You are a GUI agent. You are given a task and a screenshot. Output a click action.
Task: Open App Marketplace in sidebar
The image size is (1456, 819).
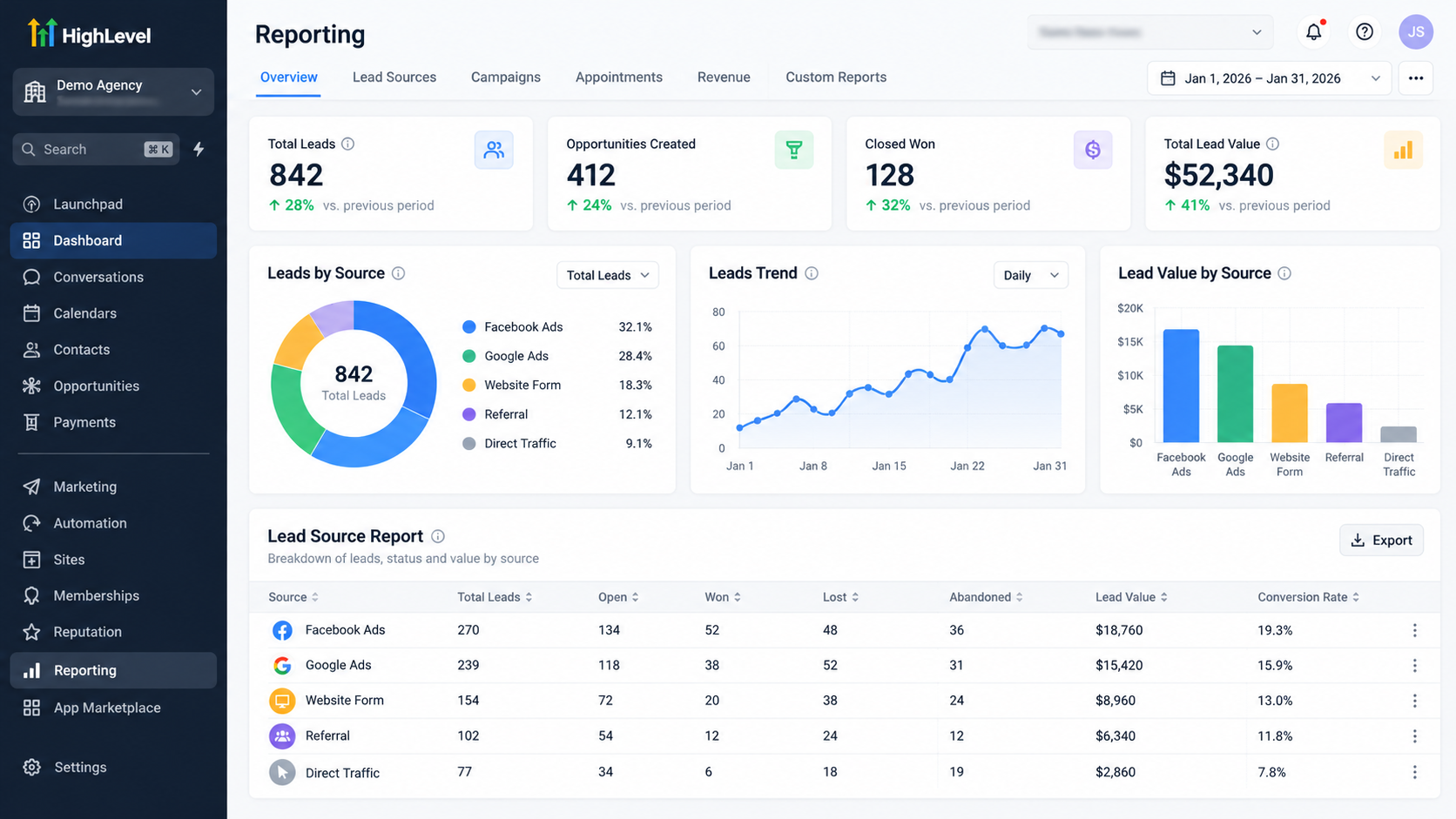113,708
